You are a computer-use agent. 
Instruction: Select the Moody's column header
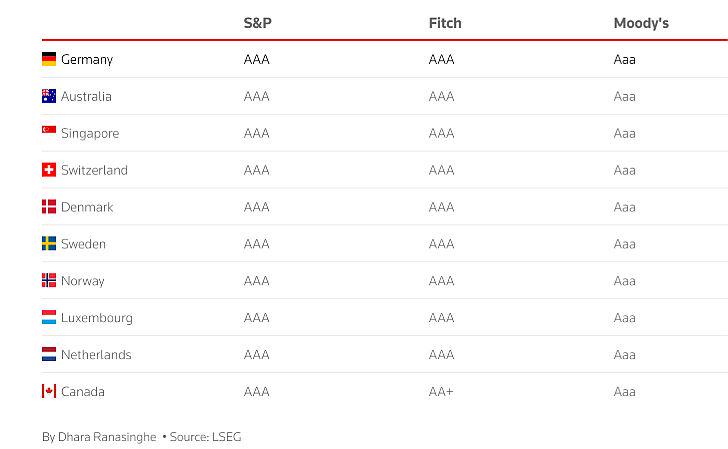[641, 23]
